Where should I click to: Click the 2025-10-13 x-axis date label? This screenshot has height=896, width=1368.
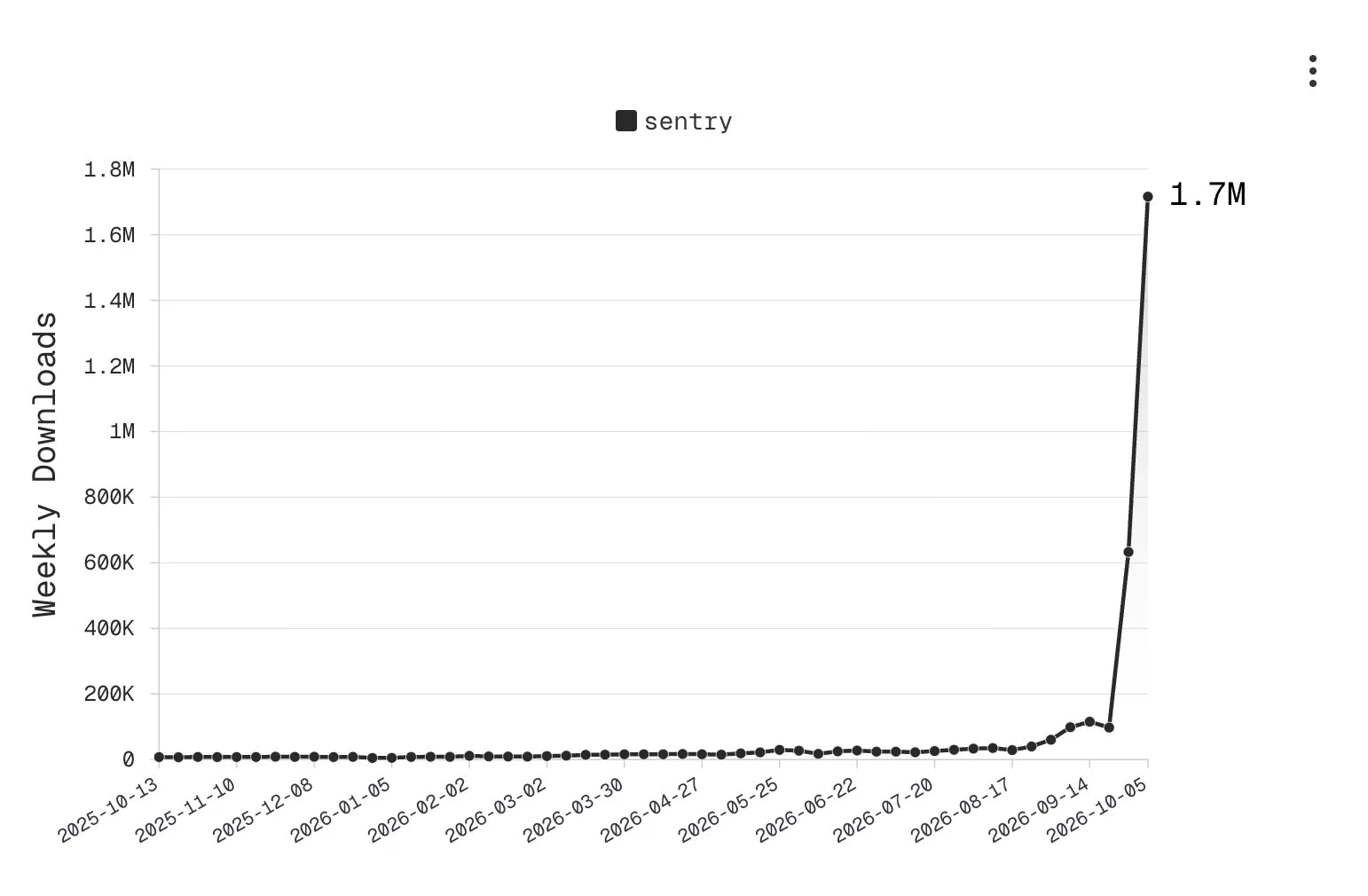click(x=109, y=809)
